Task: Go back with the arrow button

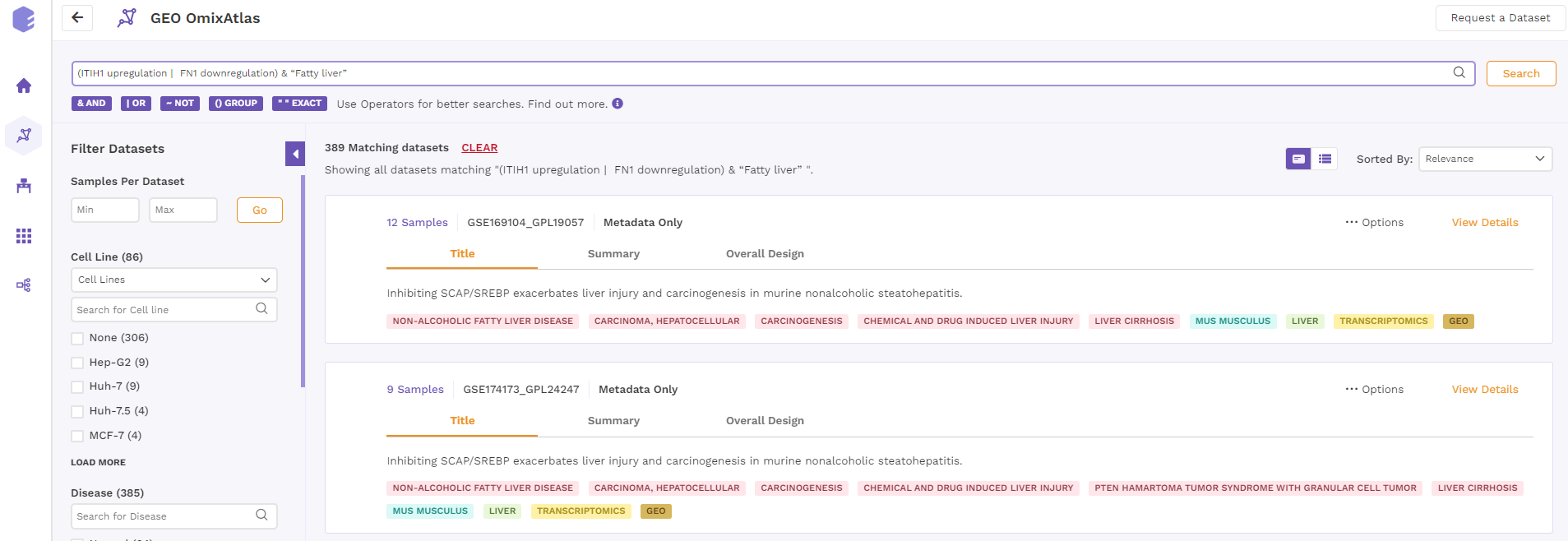Action: coord(77,18)
